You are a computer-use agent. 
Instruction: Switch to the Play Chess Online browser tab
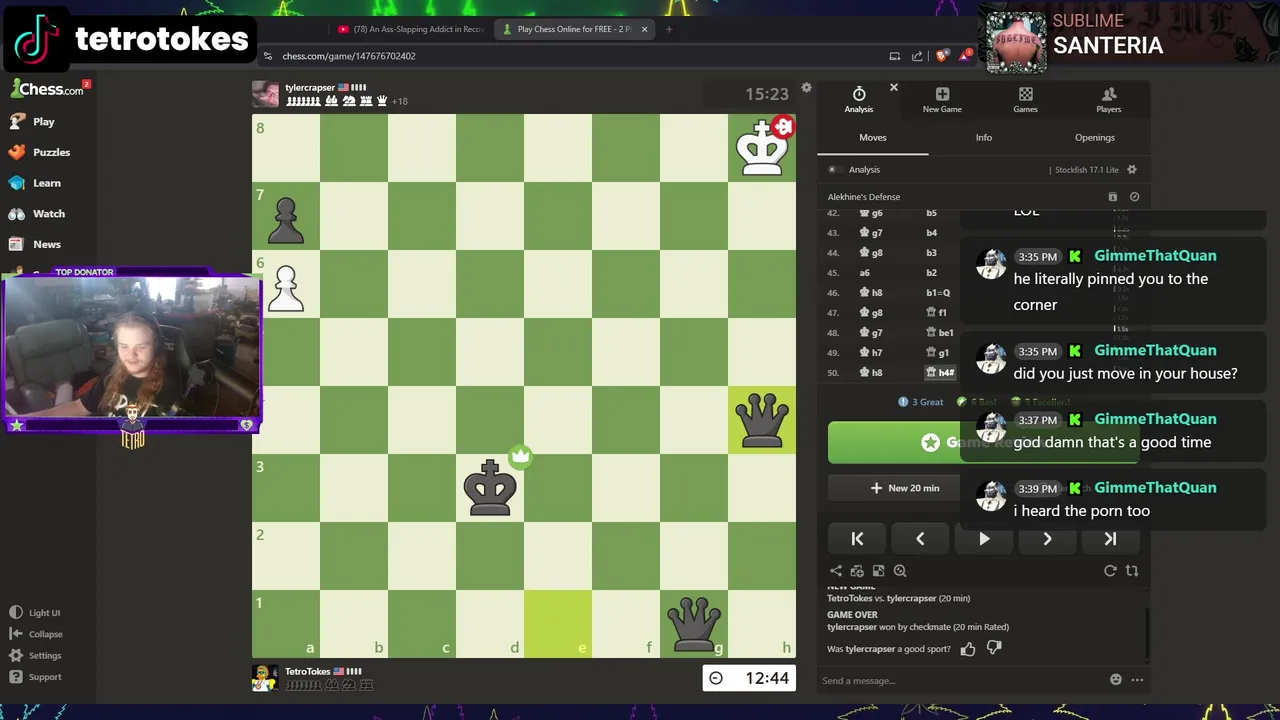(574, 29)
